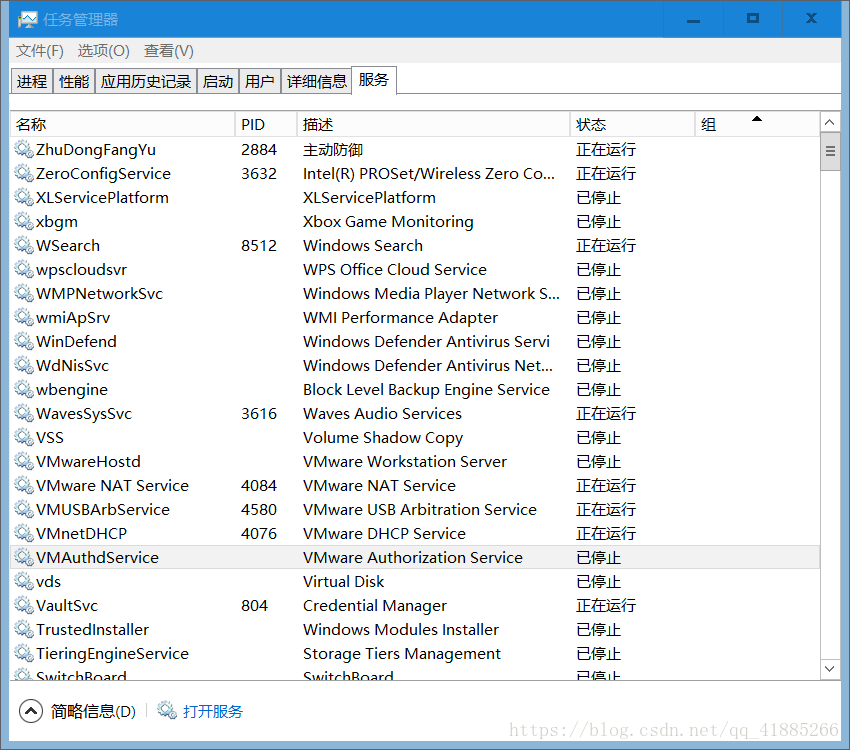850x750 pixels.
Task: Click PID 4084 in the list
Action: click(x=259, y=485)
